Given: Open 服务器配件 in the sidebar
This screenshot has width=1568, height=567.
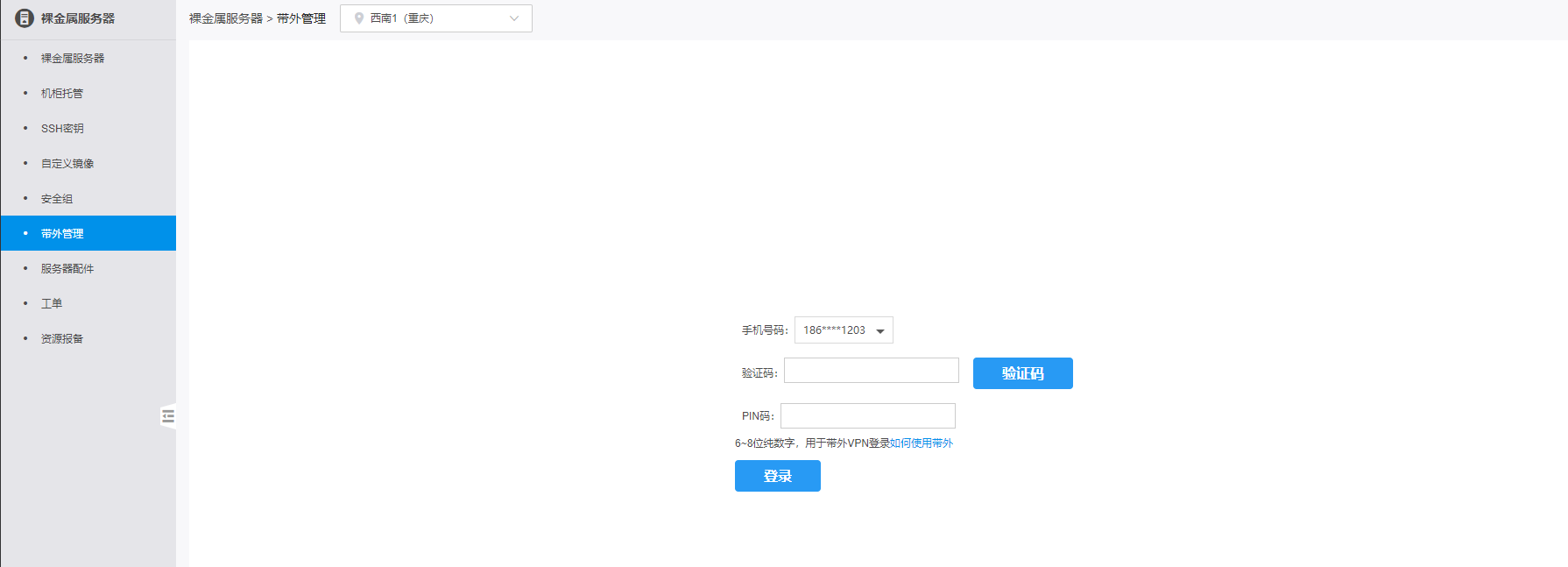Looking at the screenshot, I should pos(67,269).
